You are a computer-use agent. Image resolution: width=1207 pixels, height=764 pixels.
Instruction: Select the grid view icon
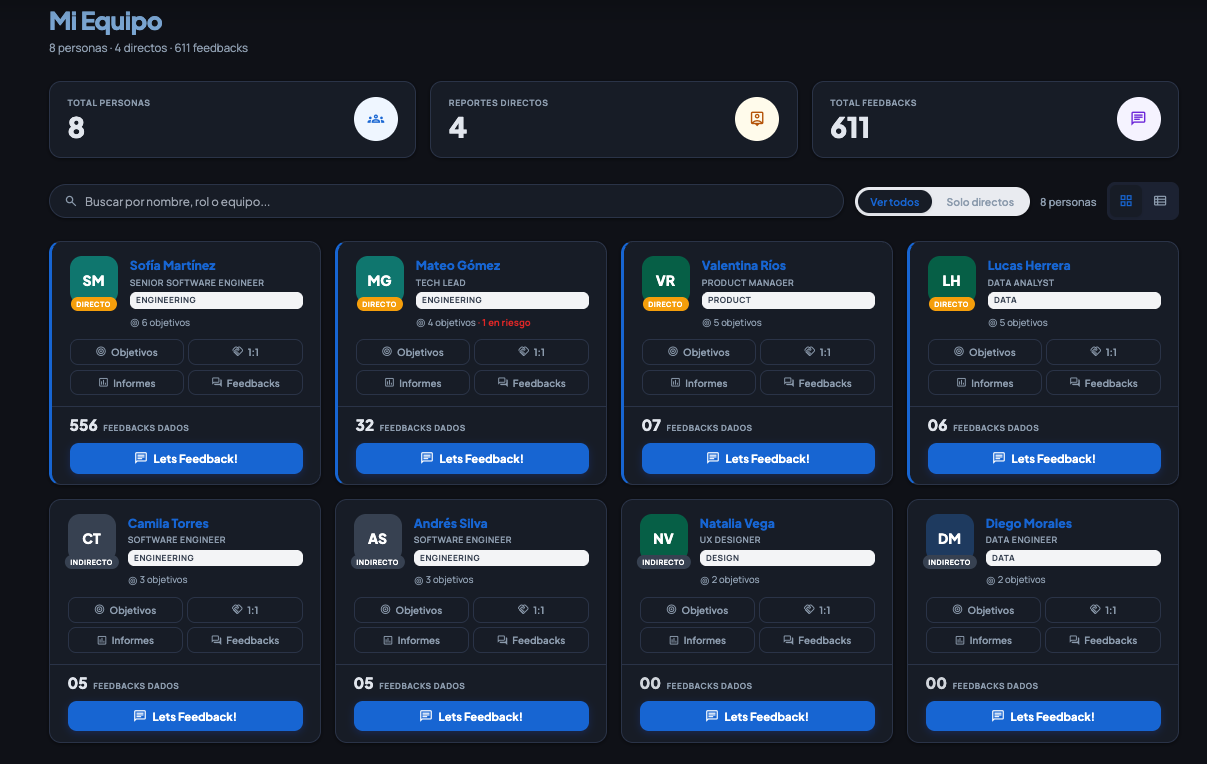[1126, 201]
